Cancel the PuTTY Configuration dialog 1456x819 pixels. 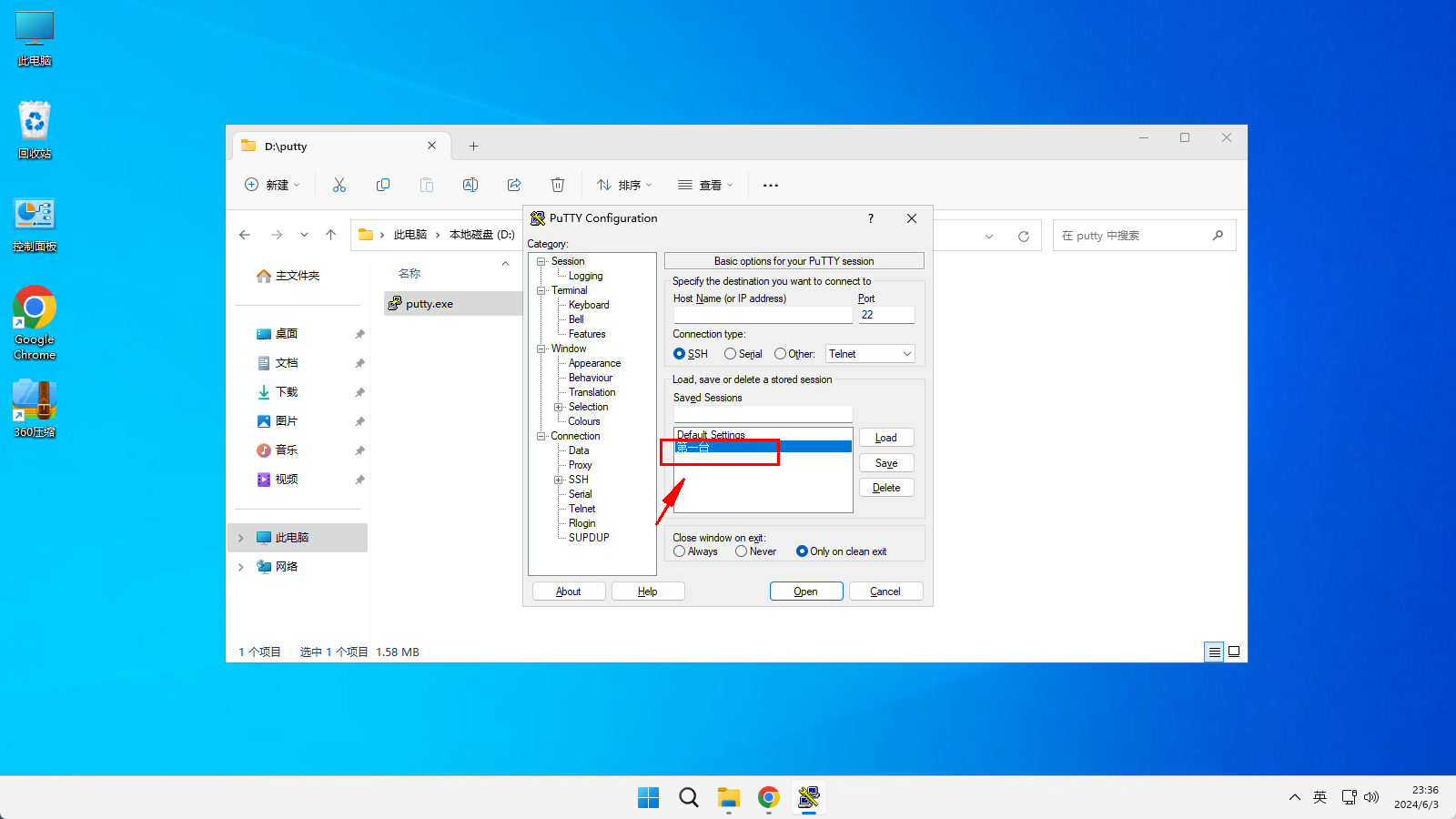pyautogui.click(x=885, y=591)
